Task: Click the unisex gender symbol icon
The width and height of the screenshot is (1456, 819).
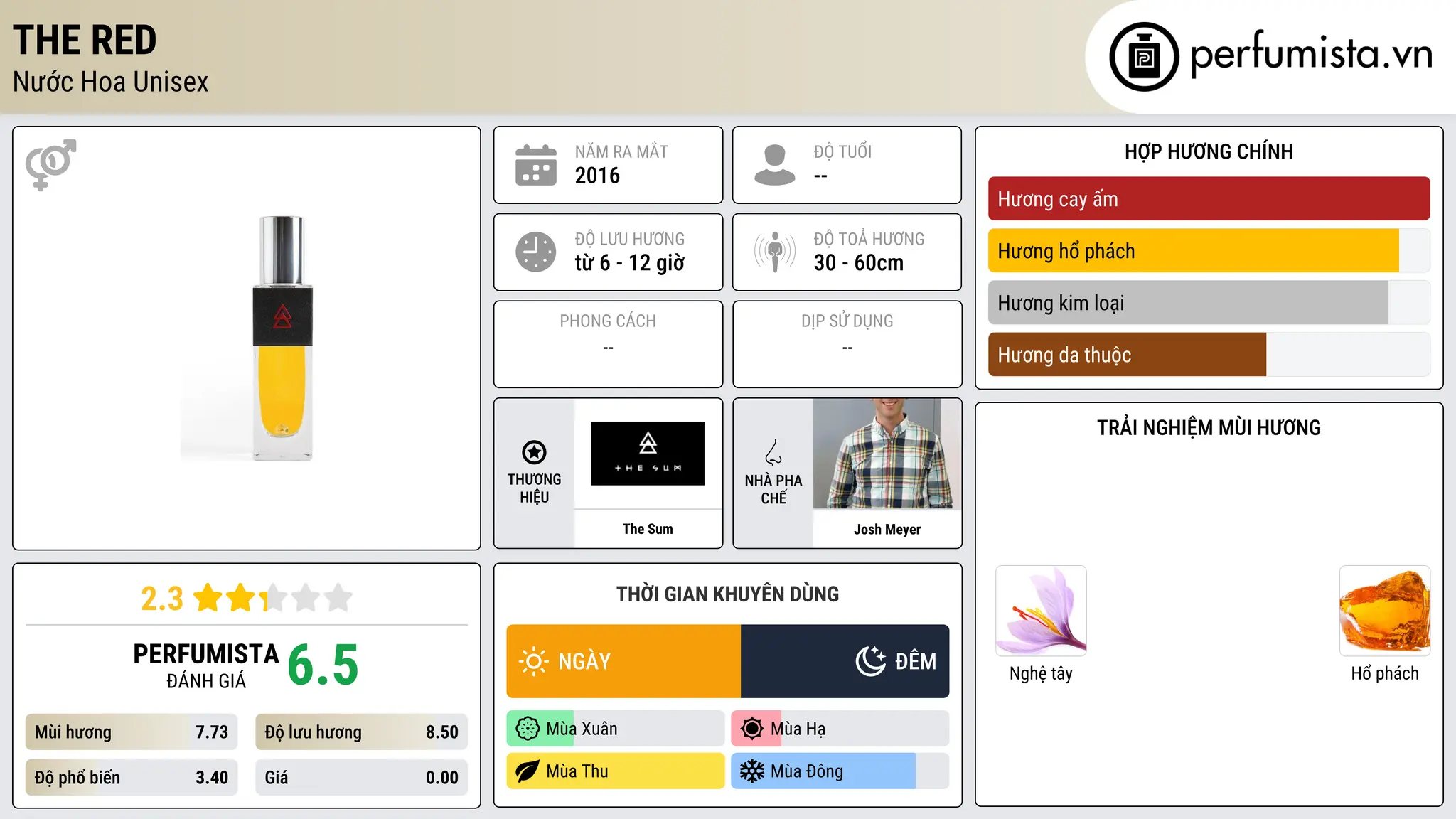Action: pyautogui.click(x=50, y=164)
